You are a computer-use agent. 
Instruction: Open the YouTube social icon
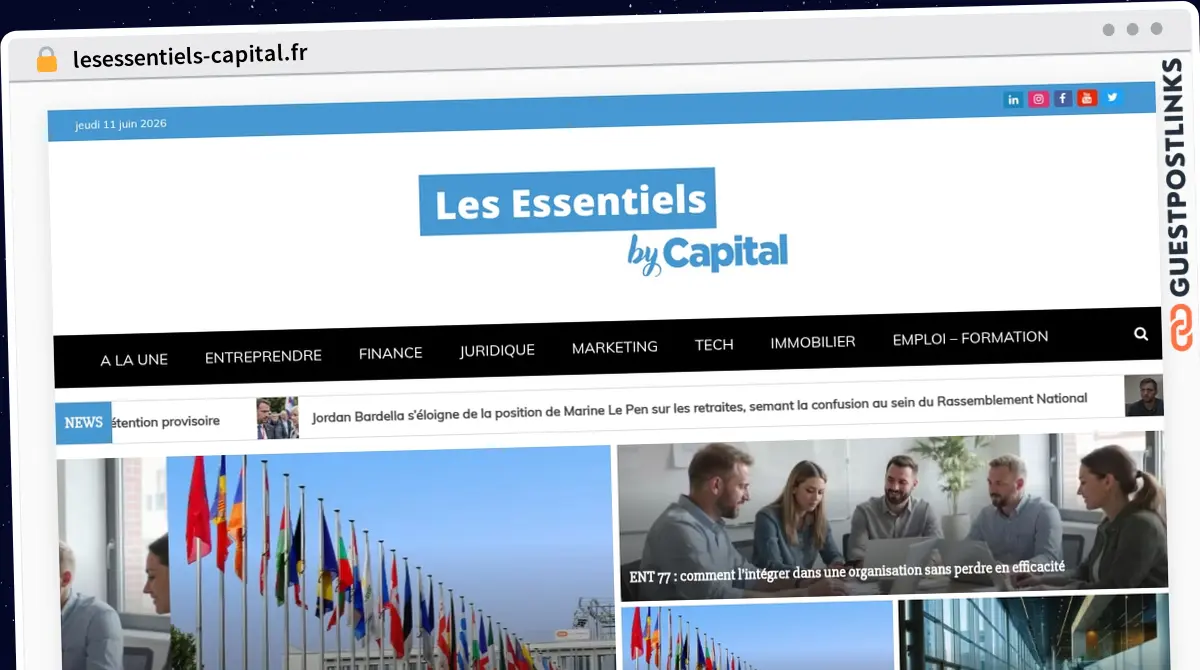(x=1087, y=98)
